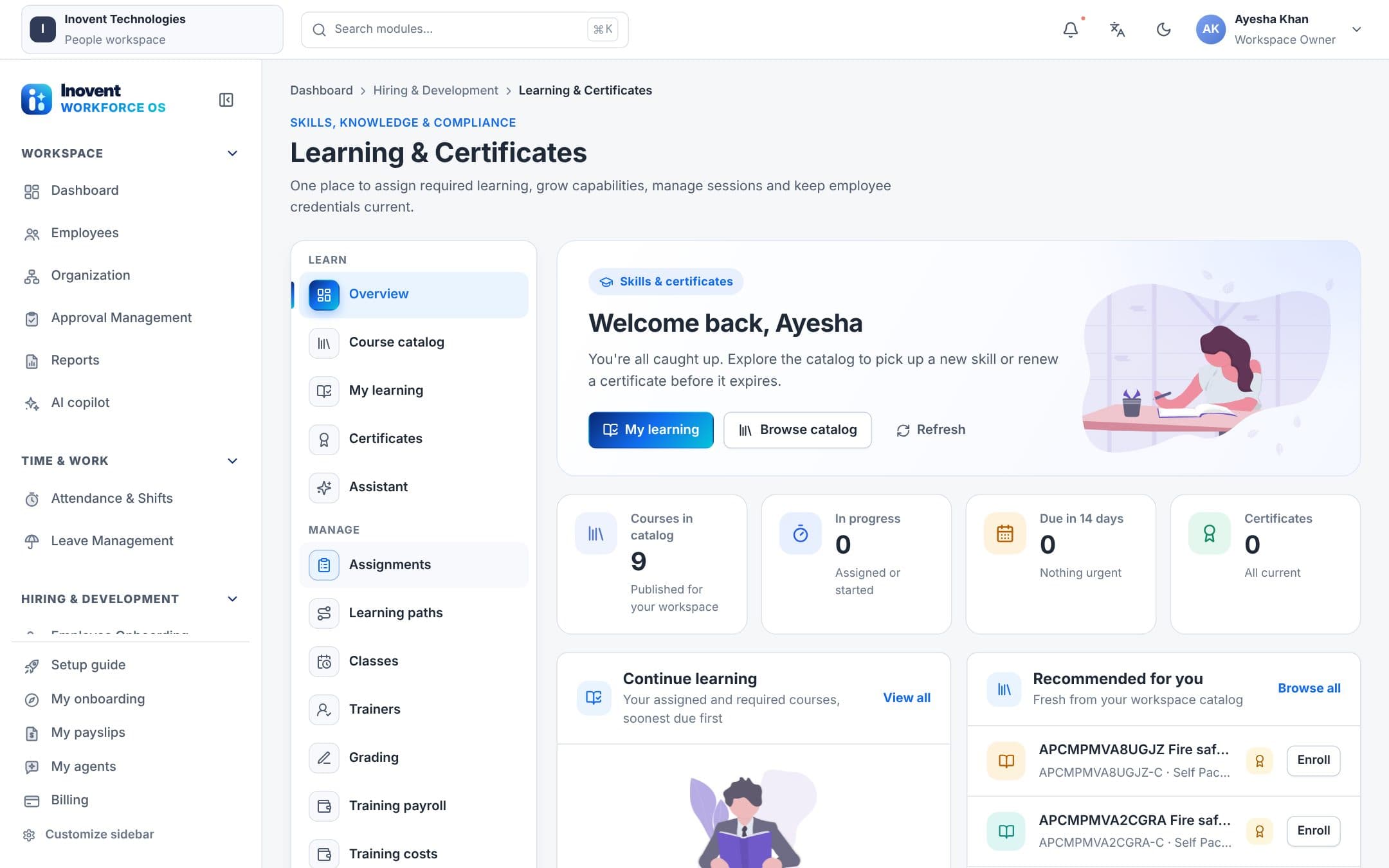
Task: Open Leave Management umbrella icon
Action: pyautogui.click(x=32, y=541)
